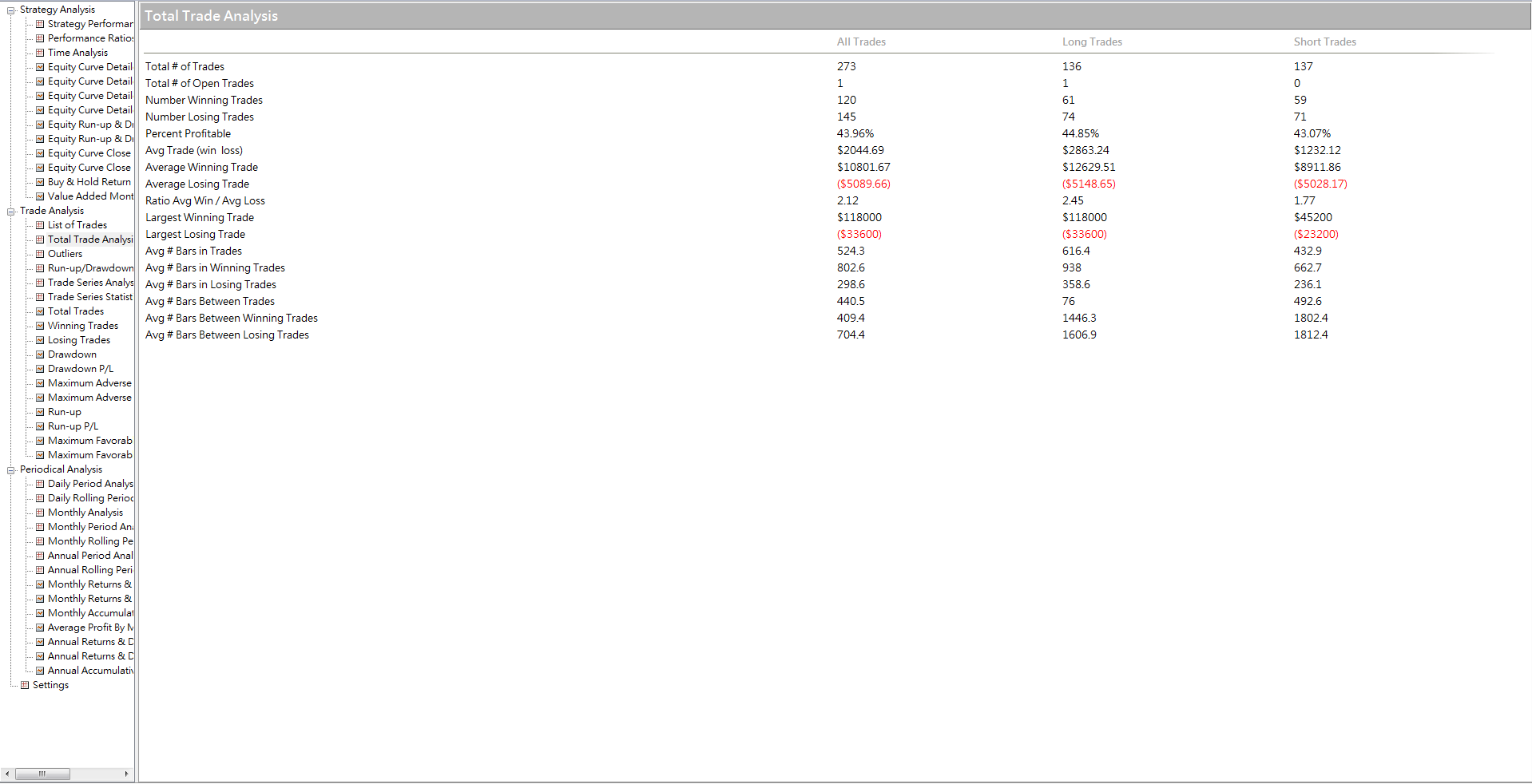Click the table icon beside Time Analysis
Image resolution: width=1532 pixels, height=784 pixels.
click(40, 53)
